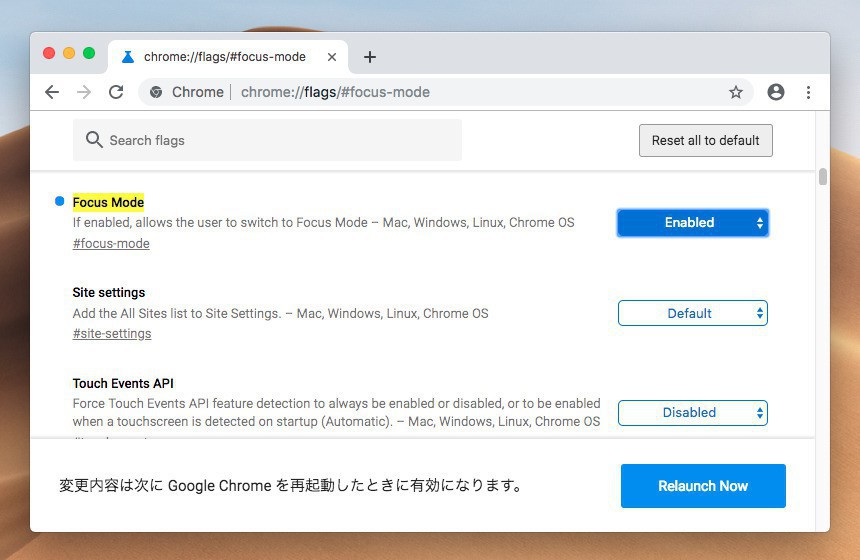Screen dimensions: 860x560
Task: Click the Japanese relaunch notice text
Action: pyautogui.click(x=290, y=485)
